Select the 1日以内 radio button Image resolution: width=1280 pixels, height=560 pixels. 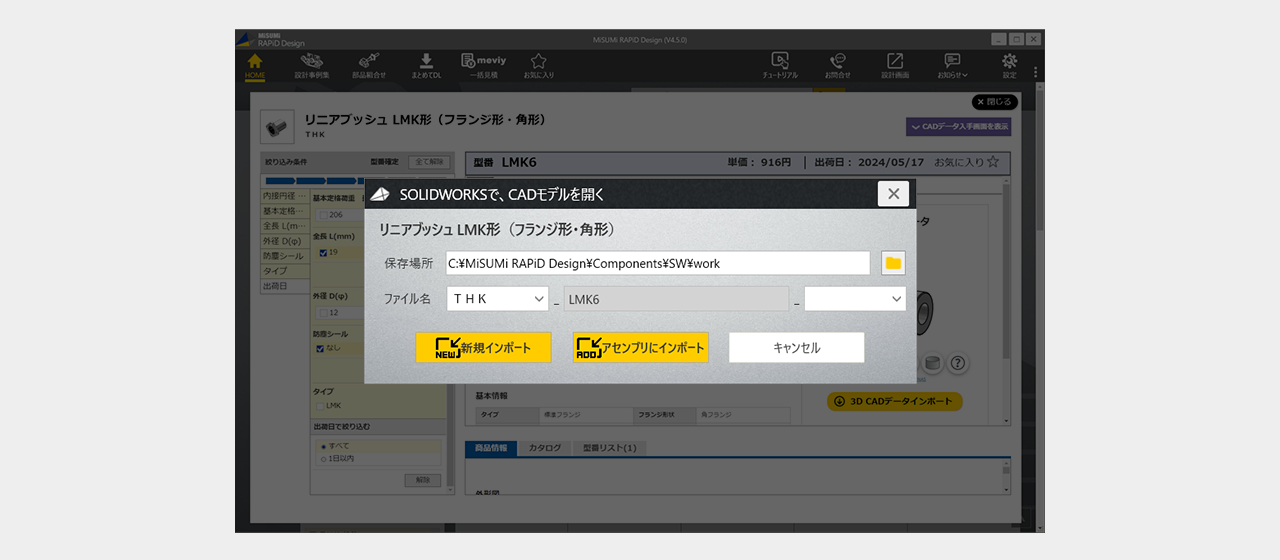(x=322, y=459)
